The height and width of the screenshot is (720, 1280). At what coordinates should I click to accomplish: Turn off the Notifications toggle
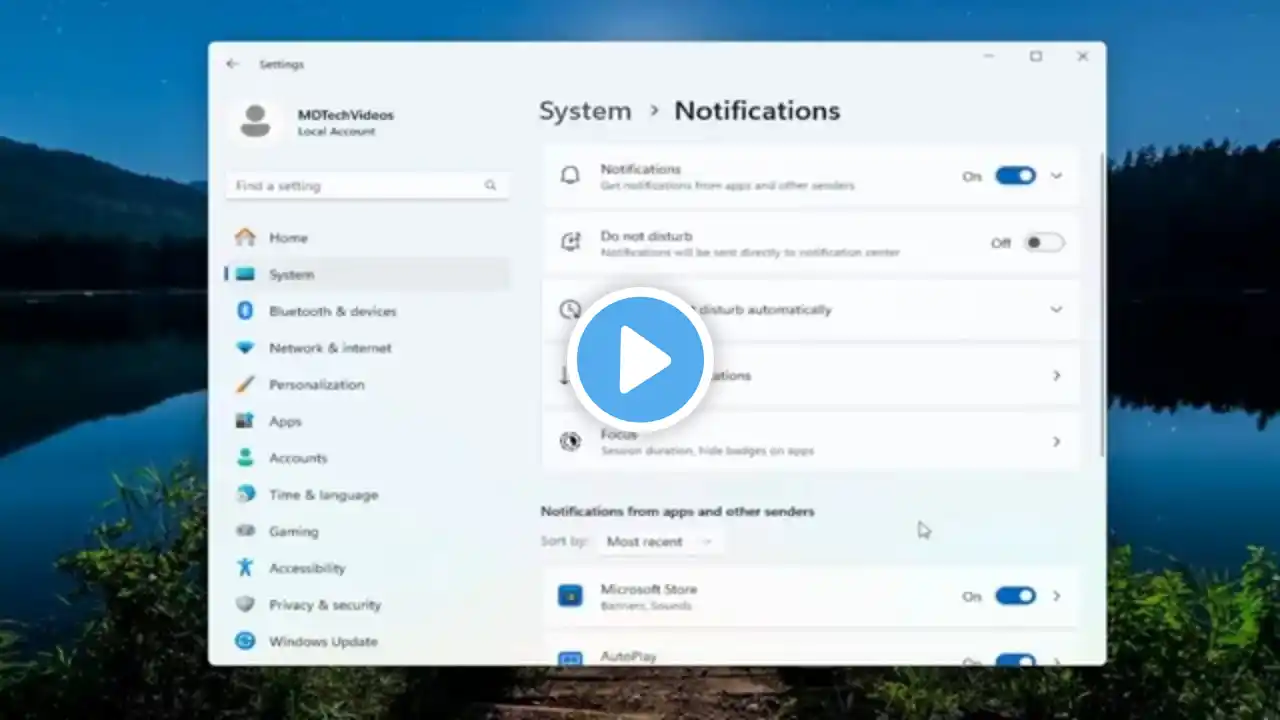coord(1015,176)
